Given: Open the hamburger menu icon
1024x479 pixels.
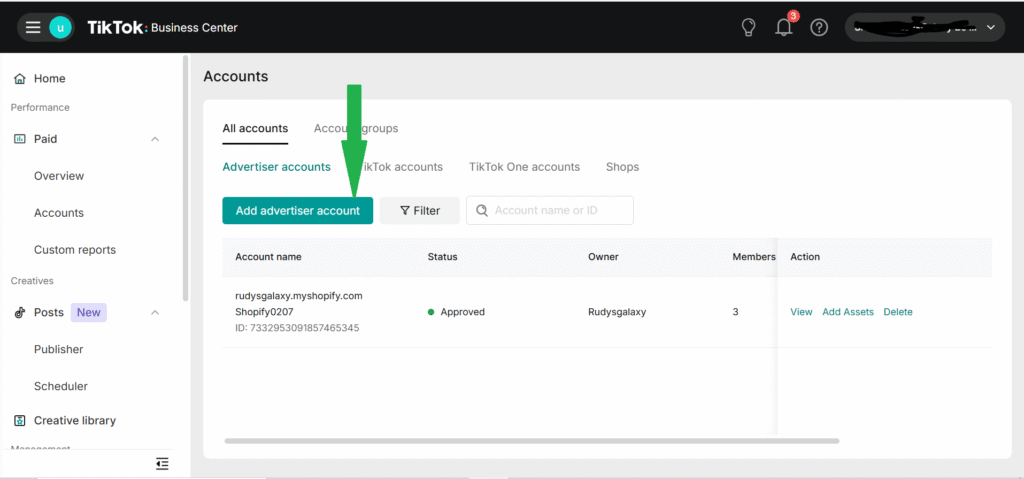Looking at the screenshot, I should pos(33,27).
